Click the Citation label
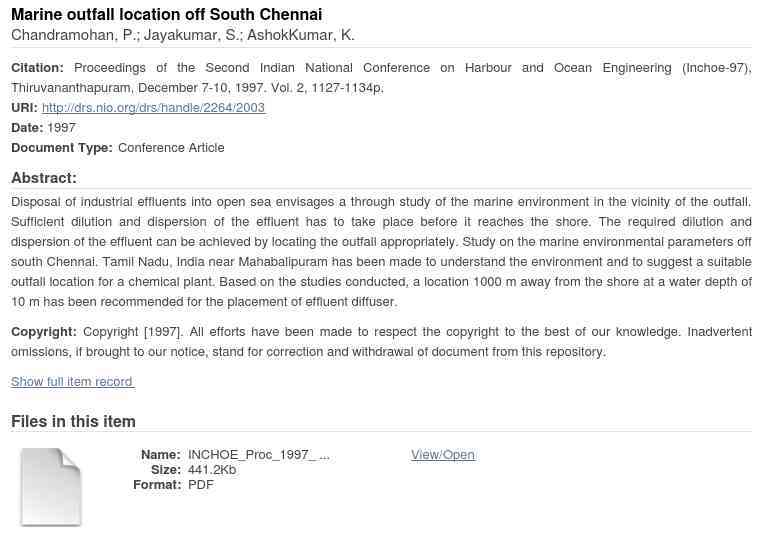 (37, 68)
